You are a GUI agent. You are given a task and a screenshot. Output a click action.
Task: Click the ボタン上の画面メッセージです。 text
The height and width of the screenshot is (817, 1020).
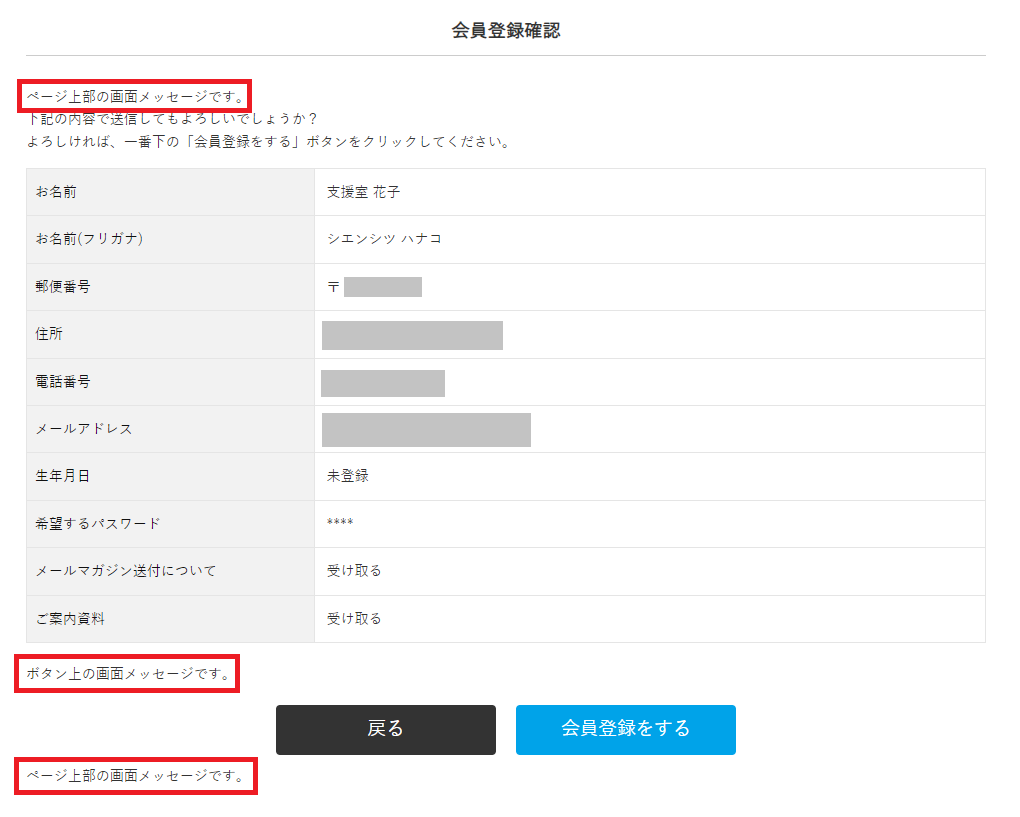127,674
